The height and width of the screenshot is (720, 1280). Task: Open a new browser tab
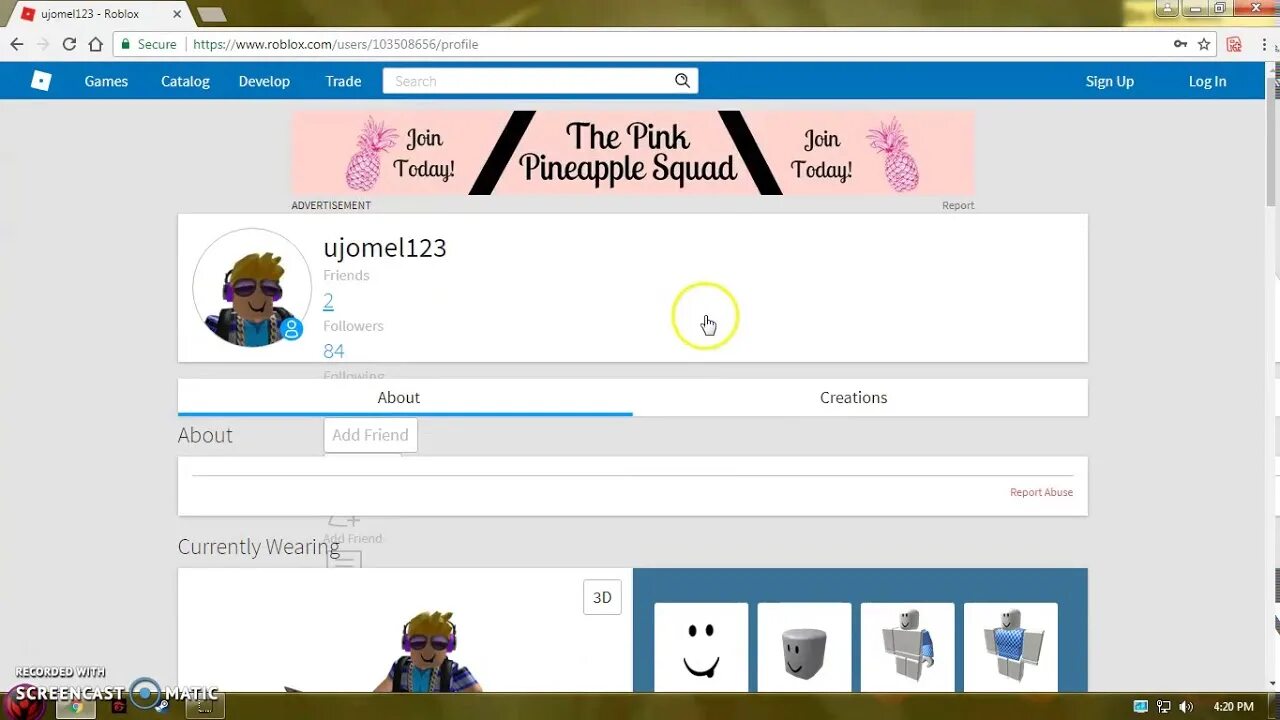tap(211, 14)
